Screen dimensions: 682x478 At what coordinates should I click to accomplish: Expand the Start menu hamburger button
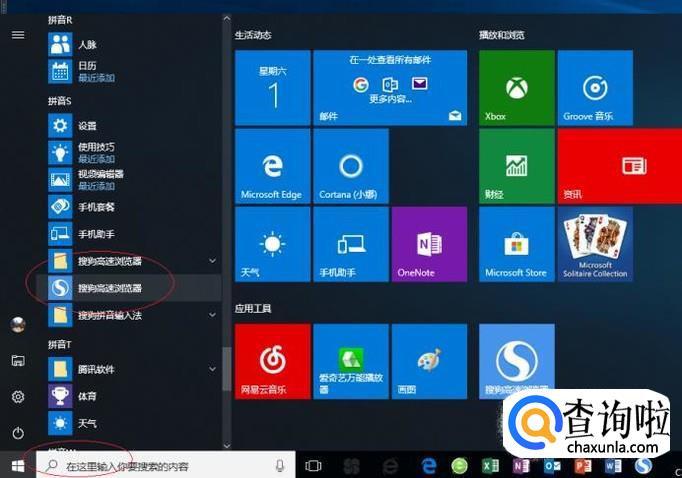18,34
